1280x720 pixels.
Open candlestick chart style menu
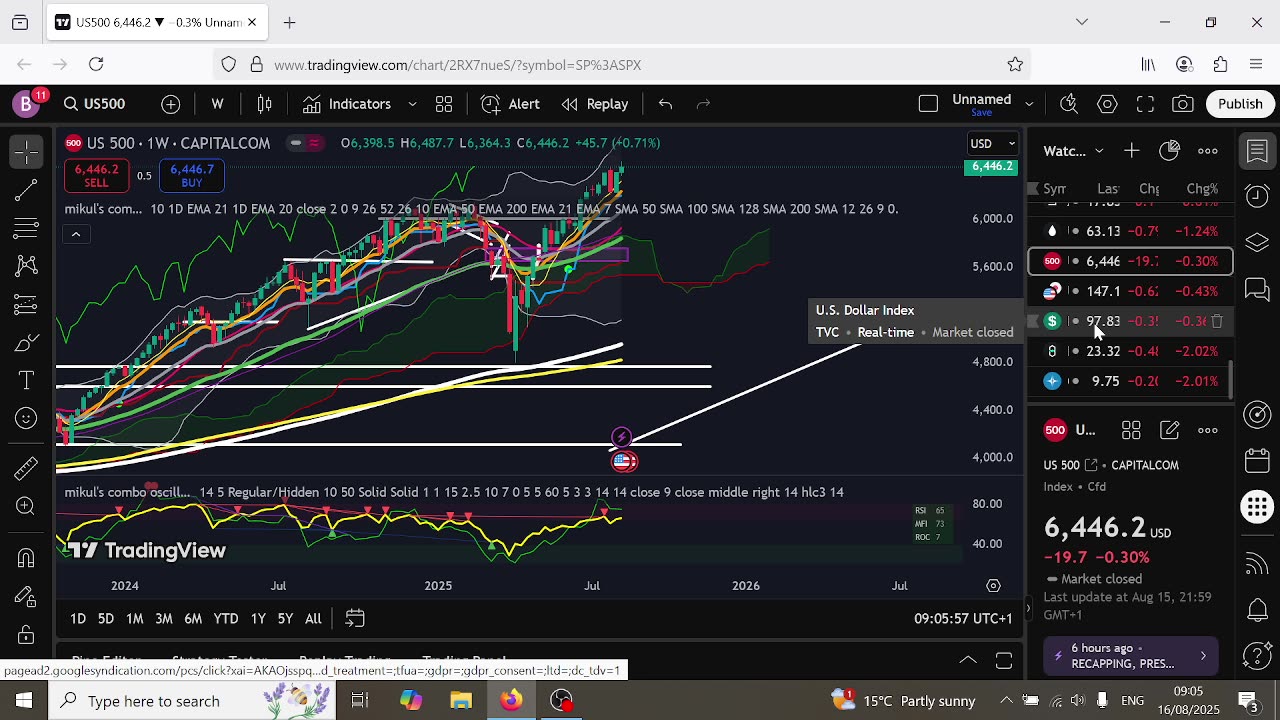(x=265, y=104)
